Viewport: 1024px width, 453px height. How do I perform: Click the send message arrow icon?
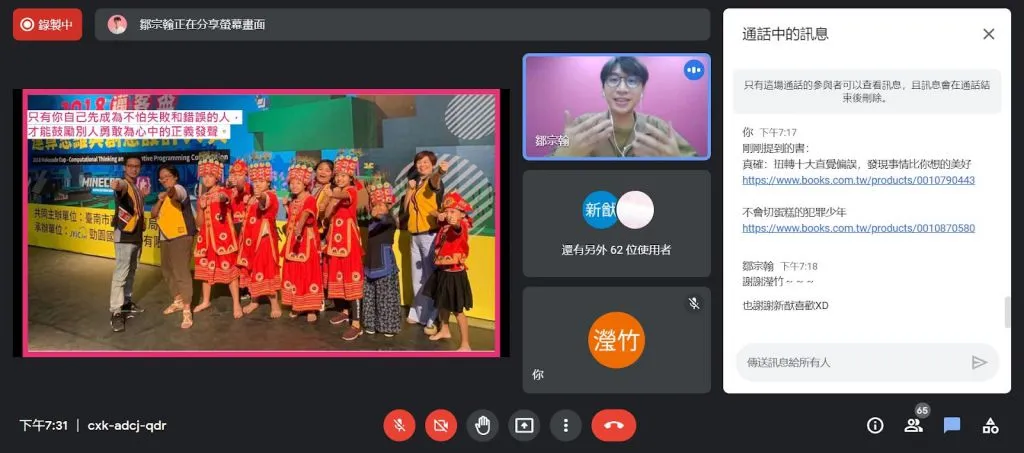[979, 362]
